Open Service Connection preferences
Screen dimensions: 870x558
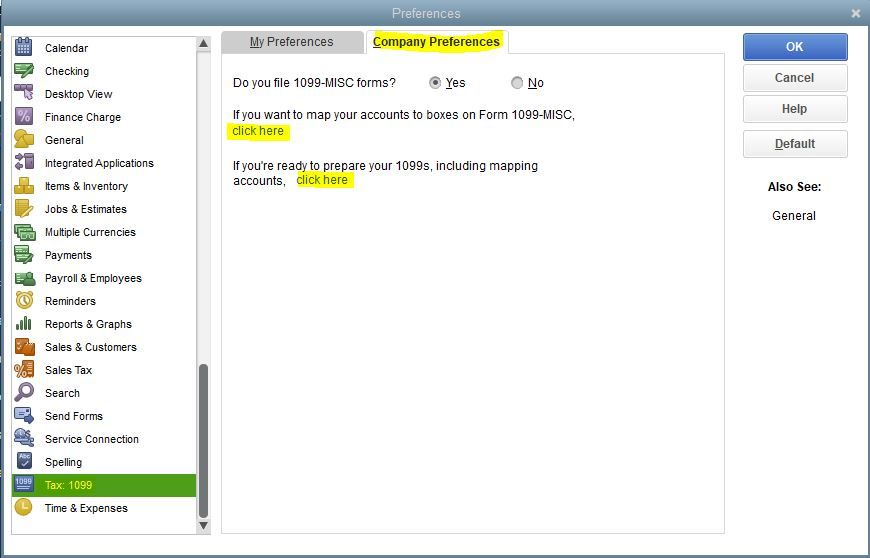[104, 439]
